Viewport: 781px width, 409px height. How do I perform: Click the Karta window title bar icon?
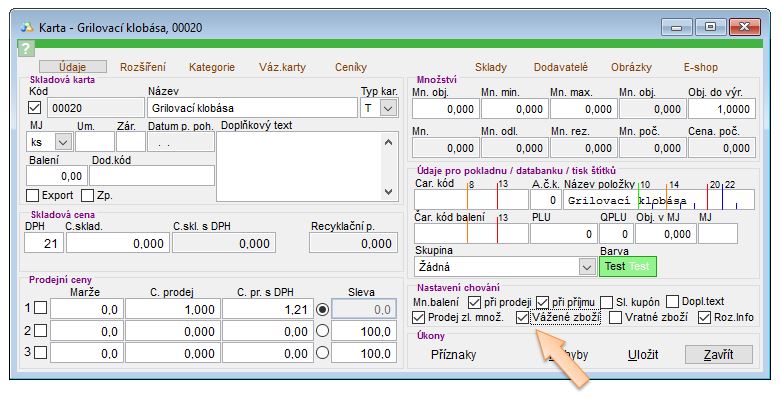pyautogui.click(x=27, y=26)
